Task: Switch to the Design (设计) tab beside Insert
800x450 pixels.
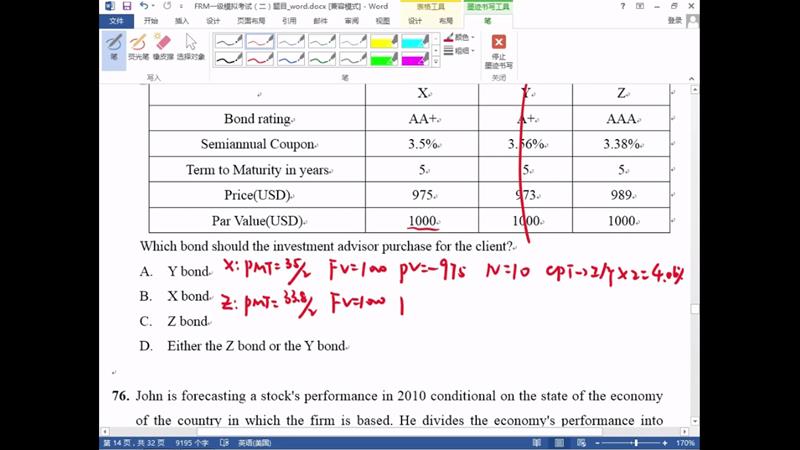Action: pyautogui.click(x=213, y=21)
